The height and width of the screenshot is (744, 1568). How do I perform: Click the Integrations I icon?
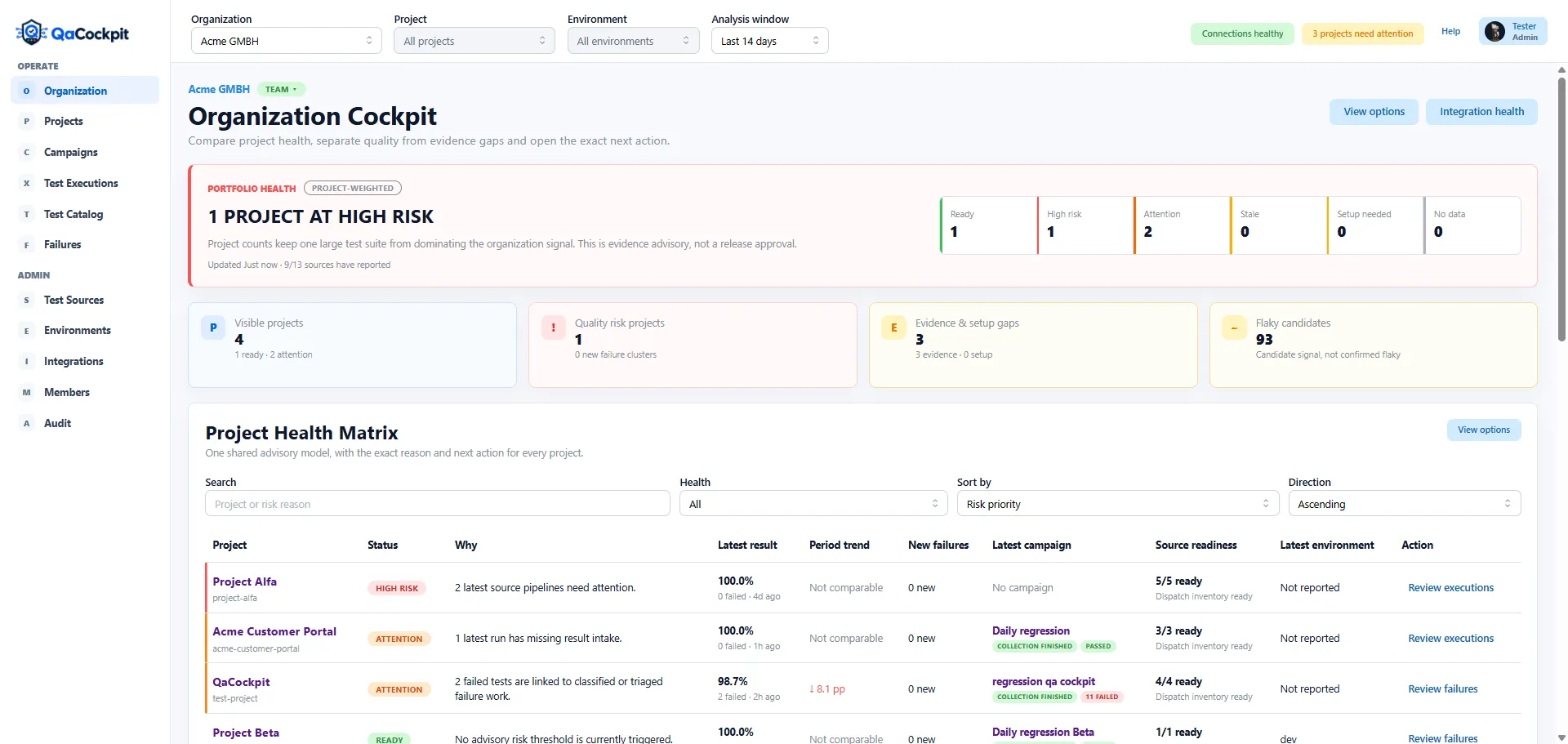(26, 361)
